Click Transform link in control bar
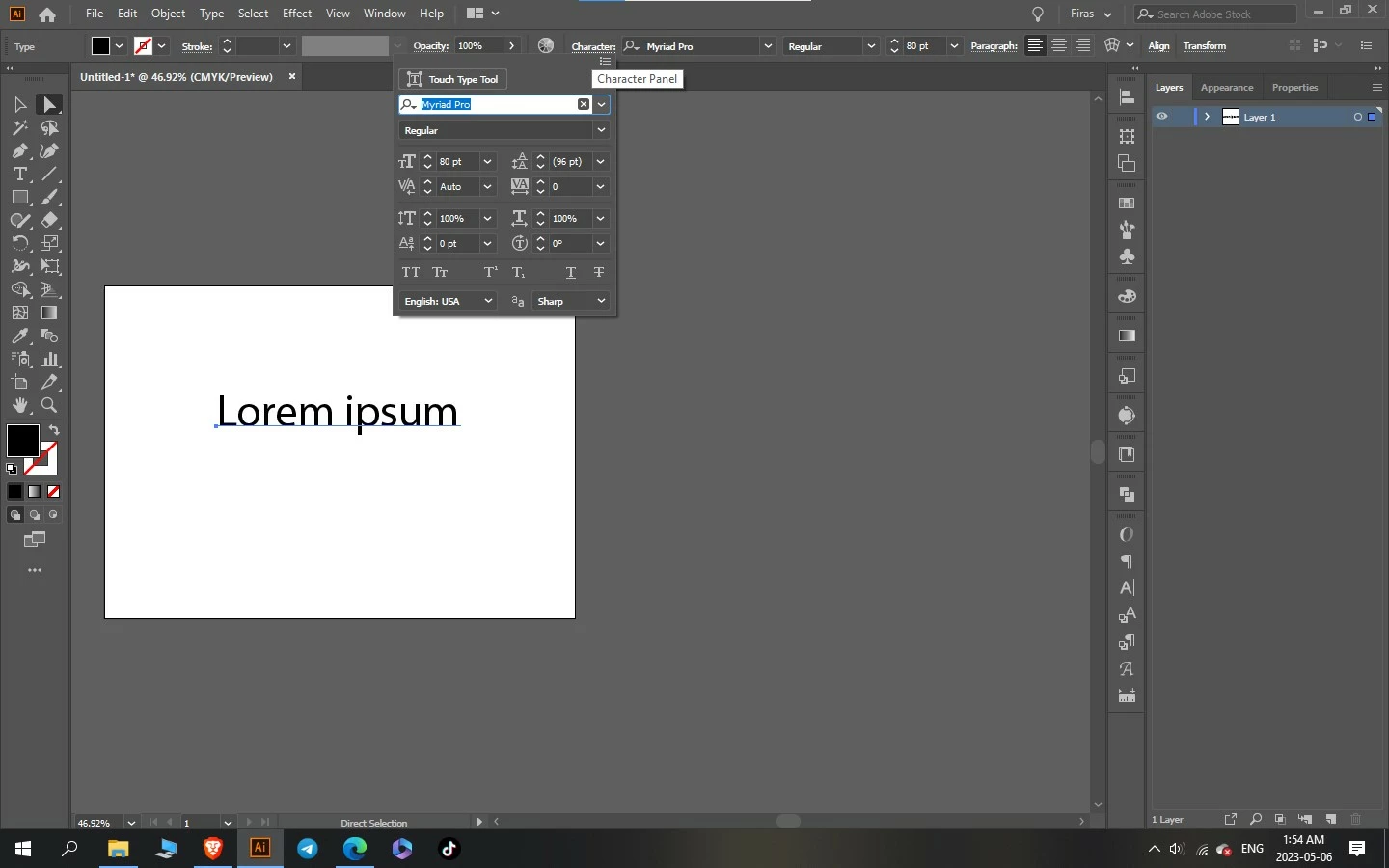 tap(1205, 46)
